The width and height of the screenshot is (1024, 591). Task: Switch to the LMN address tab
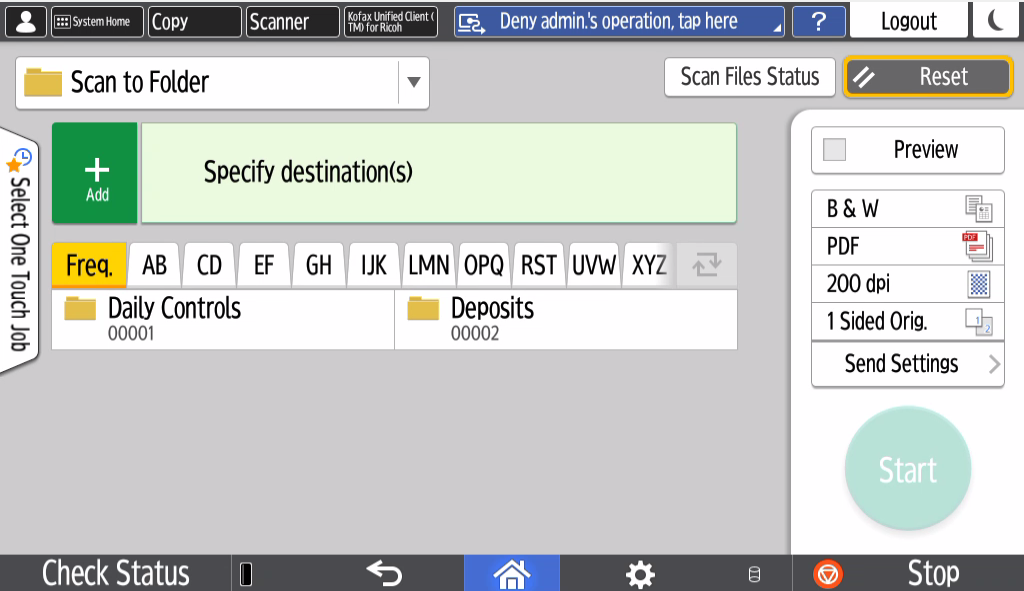click(428, 266)
